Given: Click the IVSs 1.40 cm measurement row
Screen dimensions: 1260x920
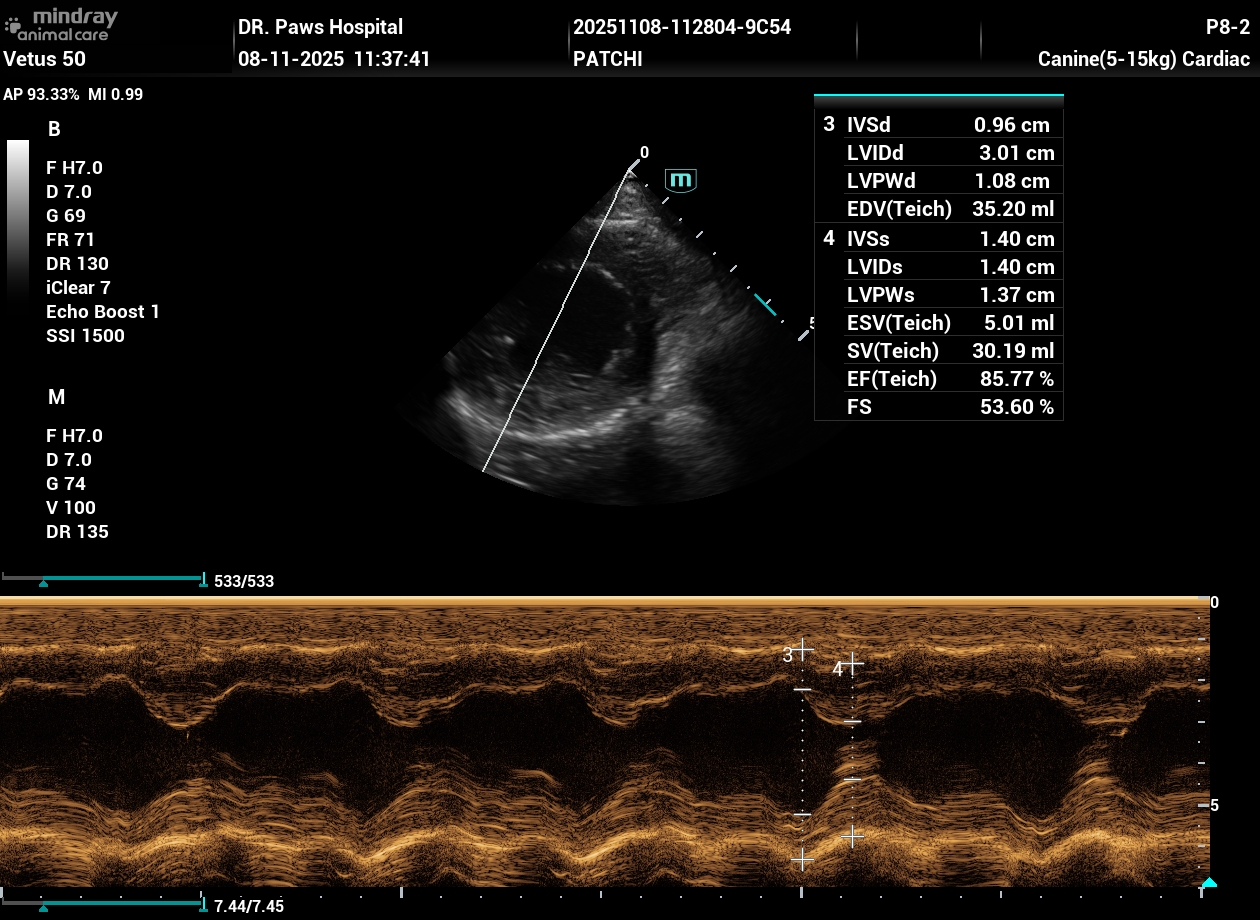Looking at the screenshot, I should [938, 239].
